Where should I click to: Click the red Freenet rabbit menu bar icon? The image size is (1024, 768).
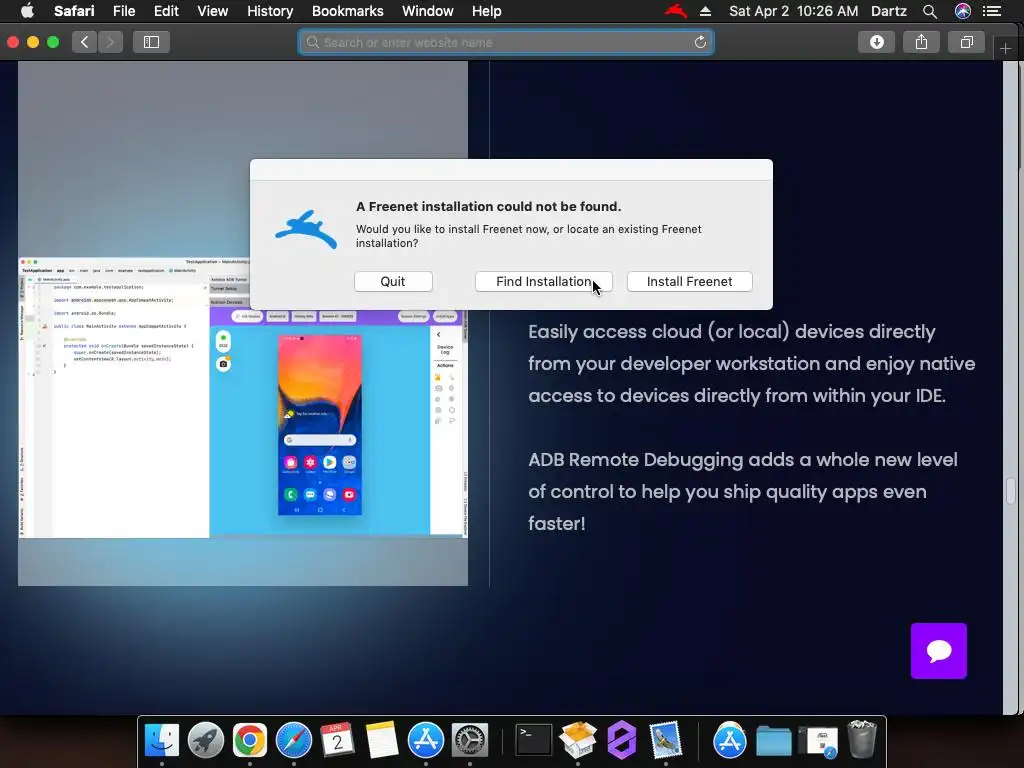675,11
